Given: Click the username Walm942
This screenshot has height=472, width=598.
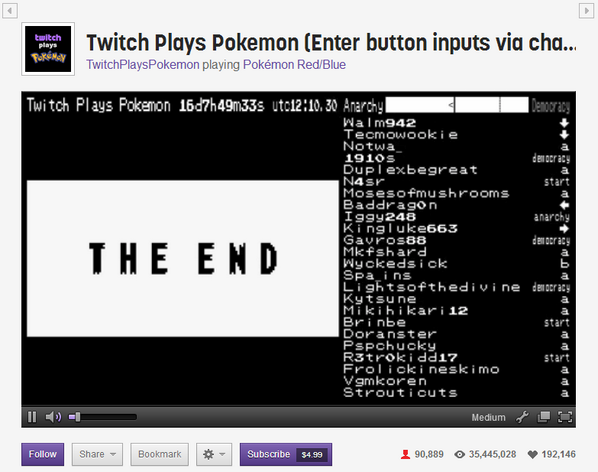Looking at the screenshot, I should pos(379,123).
